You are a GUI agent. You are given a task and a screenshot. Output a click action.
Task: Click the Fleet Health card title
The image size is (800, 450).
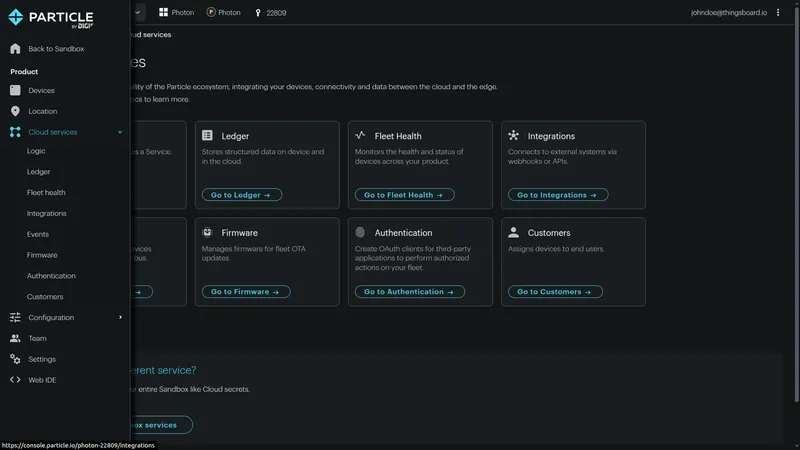pyautogui.click(x=398, y=136)
